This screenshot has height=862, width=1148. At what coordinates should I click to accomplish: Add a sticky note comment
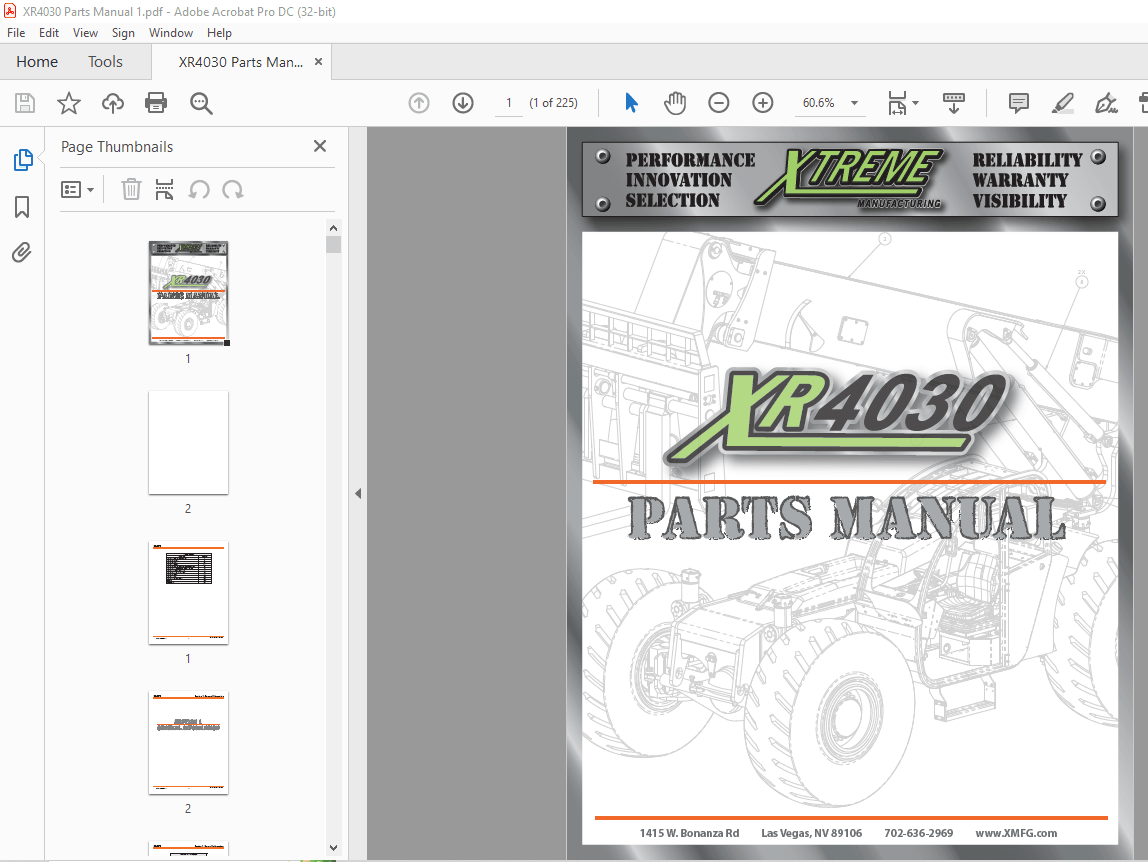(x=1018, y=103)
